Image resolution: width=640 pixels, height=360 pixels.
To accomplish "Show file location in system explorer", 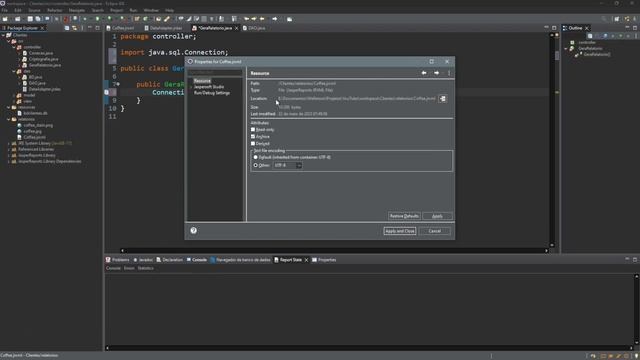I will [442, 98].
